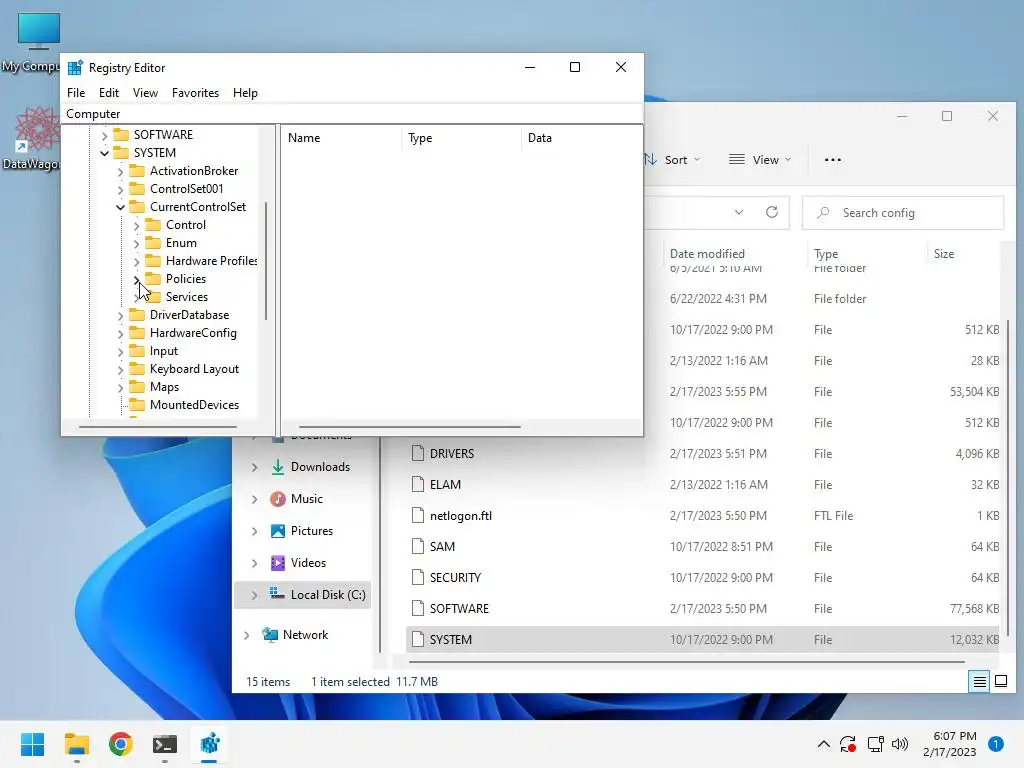
Task: Open the Favorites menu in Registry Editor
Action: click(195, 93)
